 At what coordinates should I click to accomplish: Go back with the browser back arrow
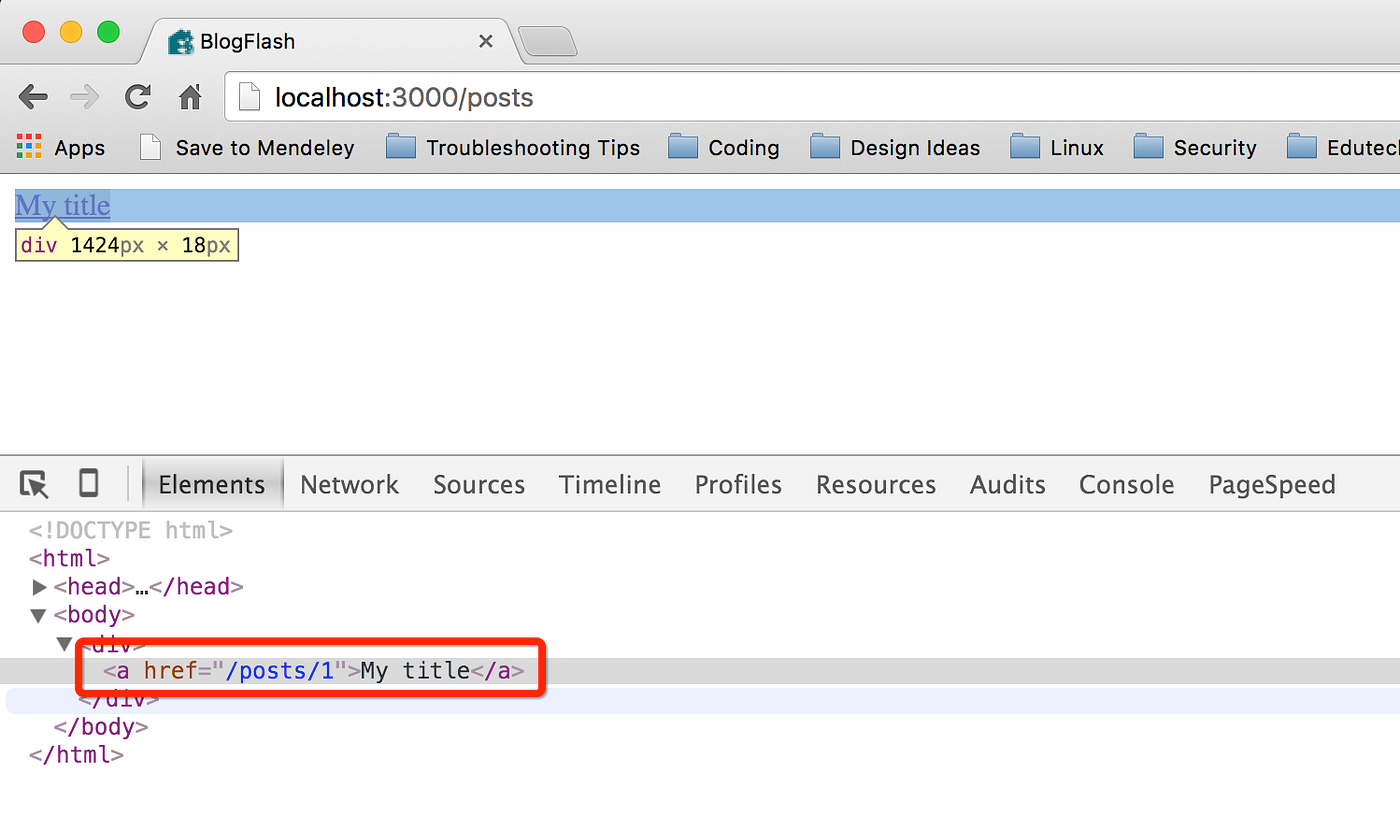pyautogui.click(x=33, y=97)
